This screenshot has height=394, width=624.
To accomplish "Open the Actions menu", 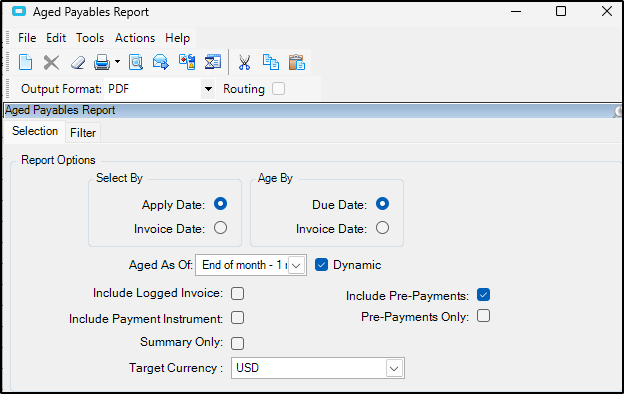I will coord(135,38).
